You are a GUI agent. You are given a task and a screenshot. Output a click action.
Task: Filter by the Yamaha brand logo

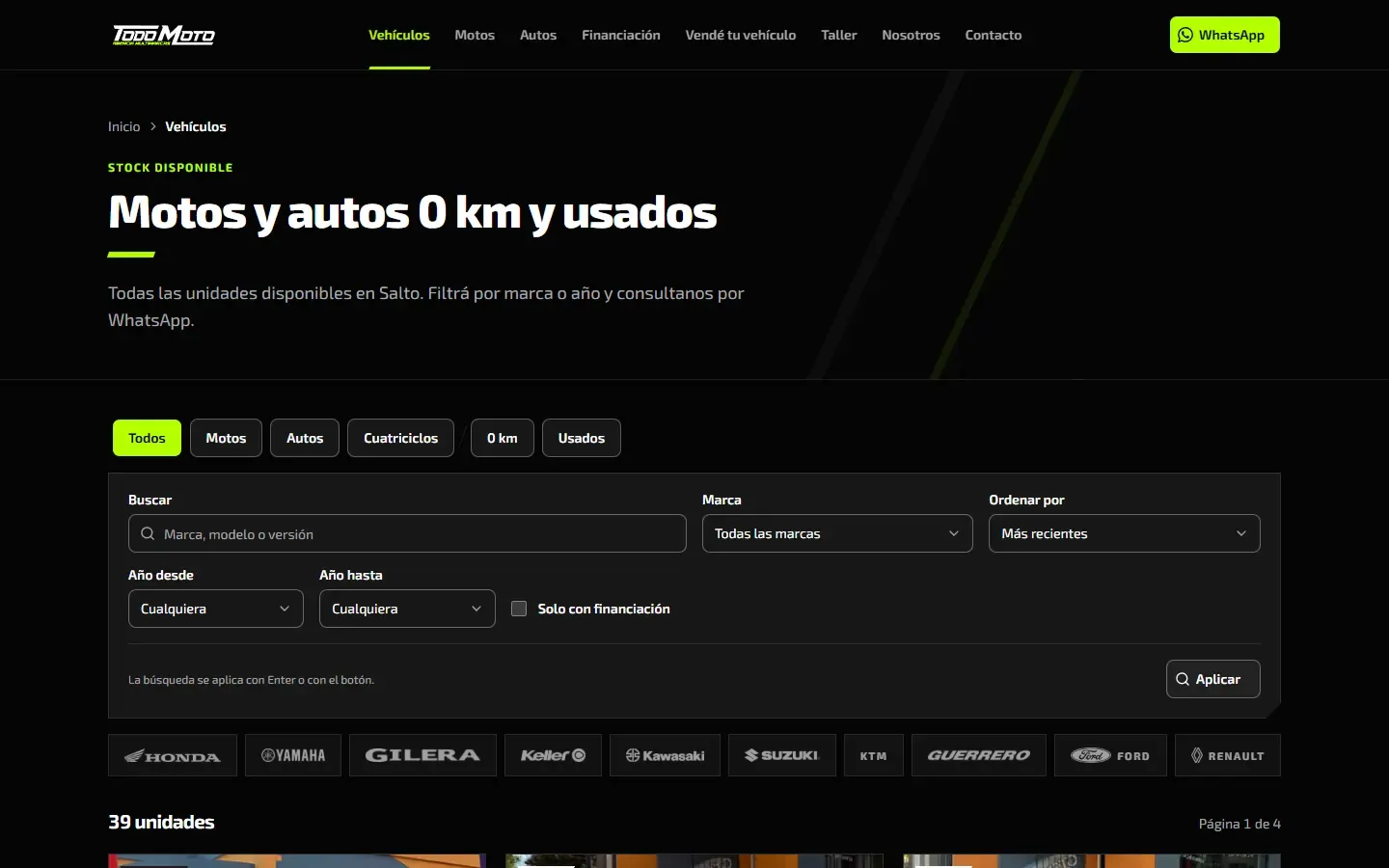pyautogui.click(x=293, y=755)
